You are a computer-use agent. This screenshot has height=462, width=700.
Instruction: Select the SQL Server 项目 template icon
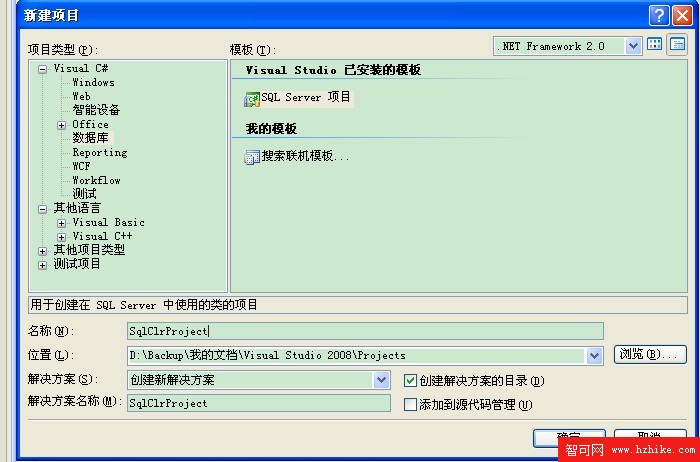(x=252, y=99)
